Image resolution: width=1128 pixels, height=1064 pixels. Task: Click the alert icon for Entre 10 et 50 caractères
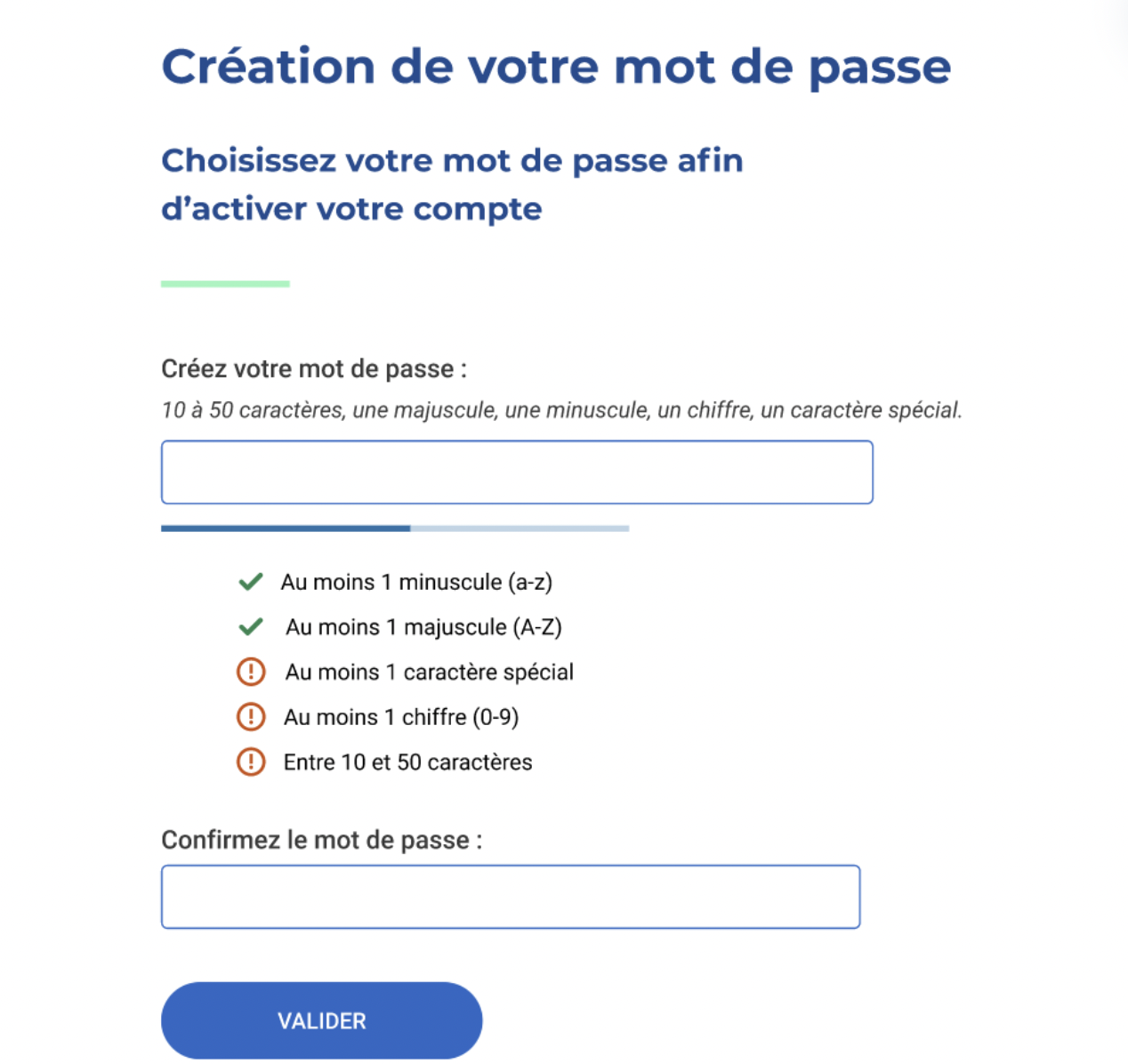[x=252, y=762]
